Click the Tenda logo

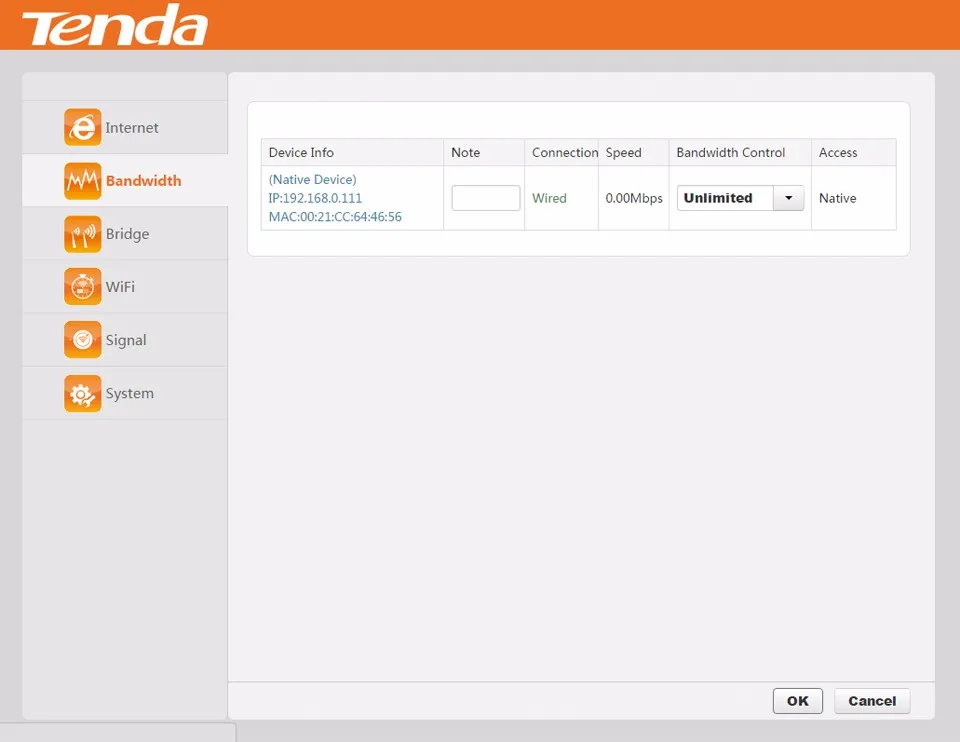tap(115, 25)
